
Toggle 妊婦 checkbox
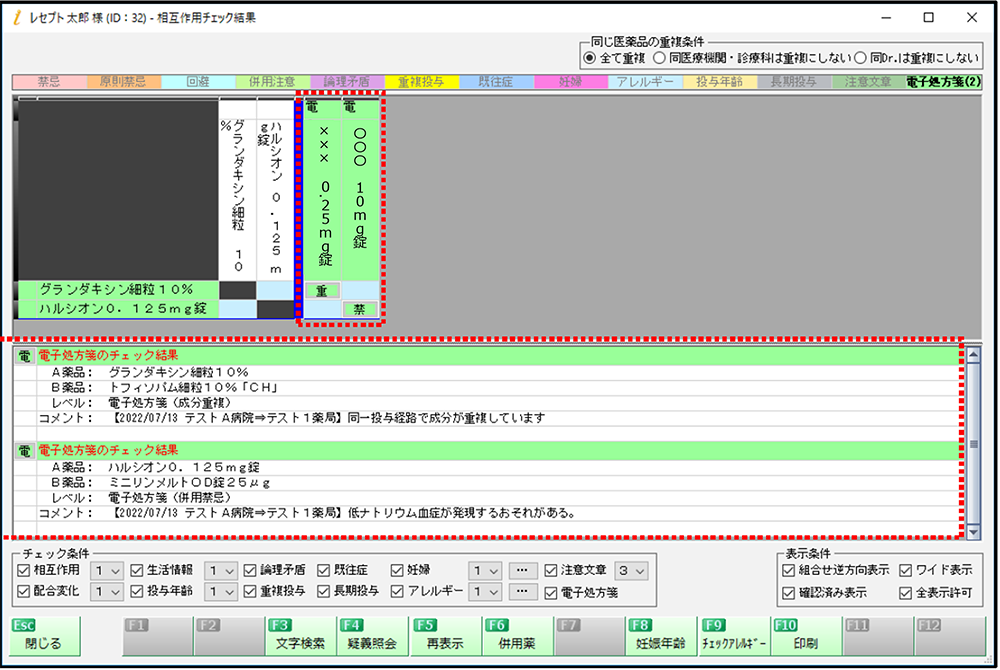click(397, 570)
